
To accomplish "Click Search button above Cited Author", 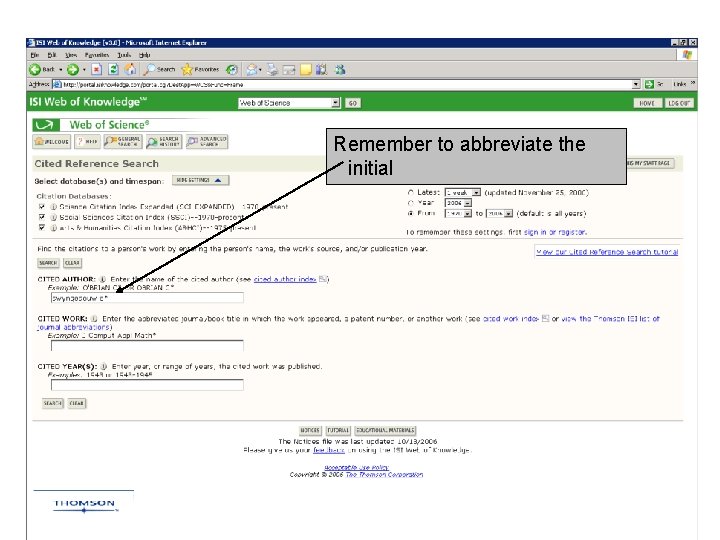I will click(x=48, y=263).
